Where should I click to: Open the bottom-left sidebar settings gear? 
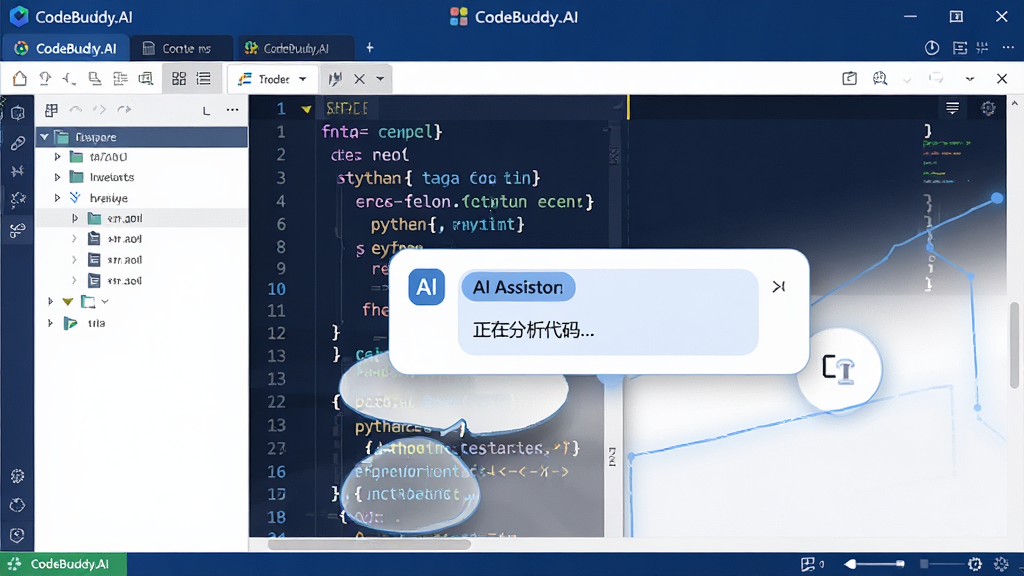coord(18,476)
